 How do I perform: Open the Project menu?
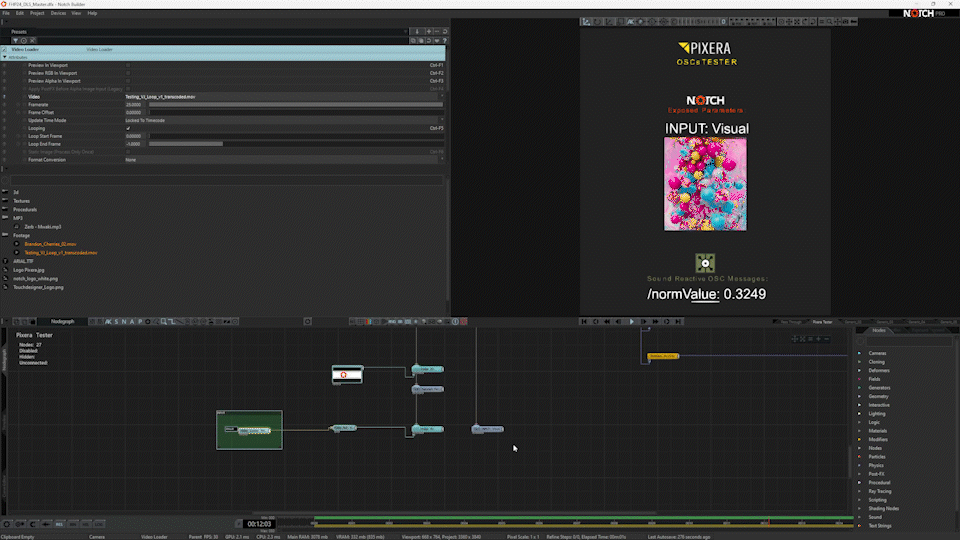coord(37,13)
